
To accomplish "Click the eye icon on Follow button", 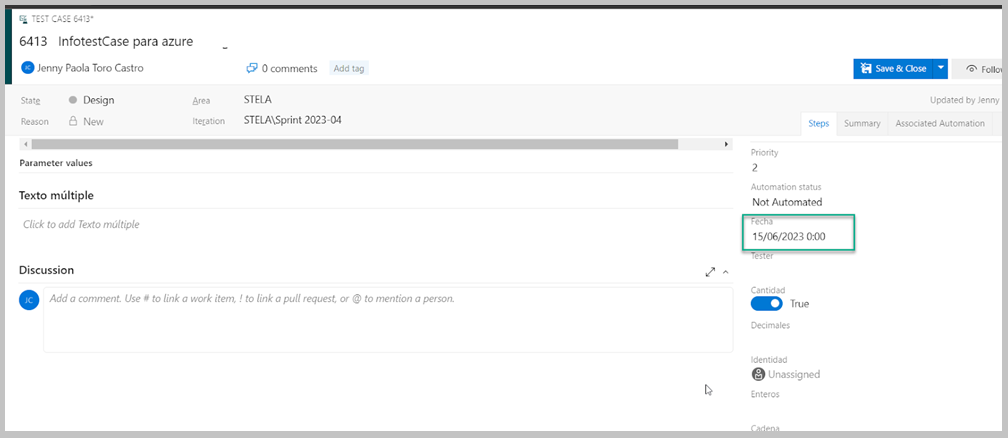I will [x=971, y=69].
